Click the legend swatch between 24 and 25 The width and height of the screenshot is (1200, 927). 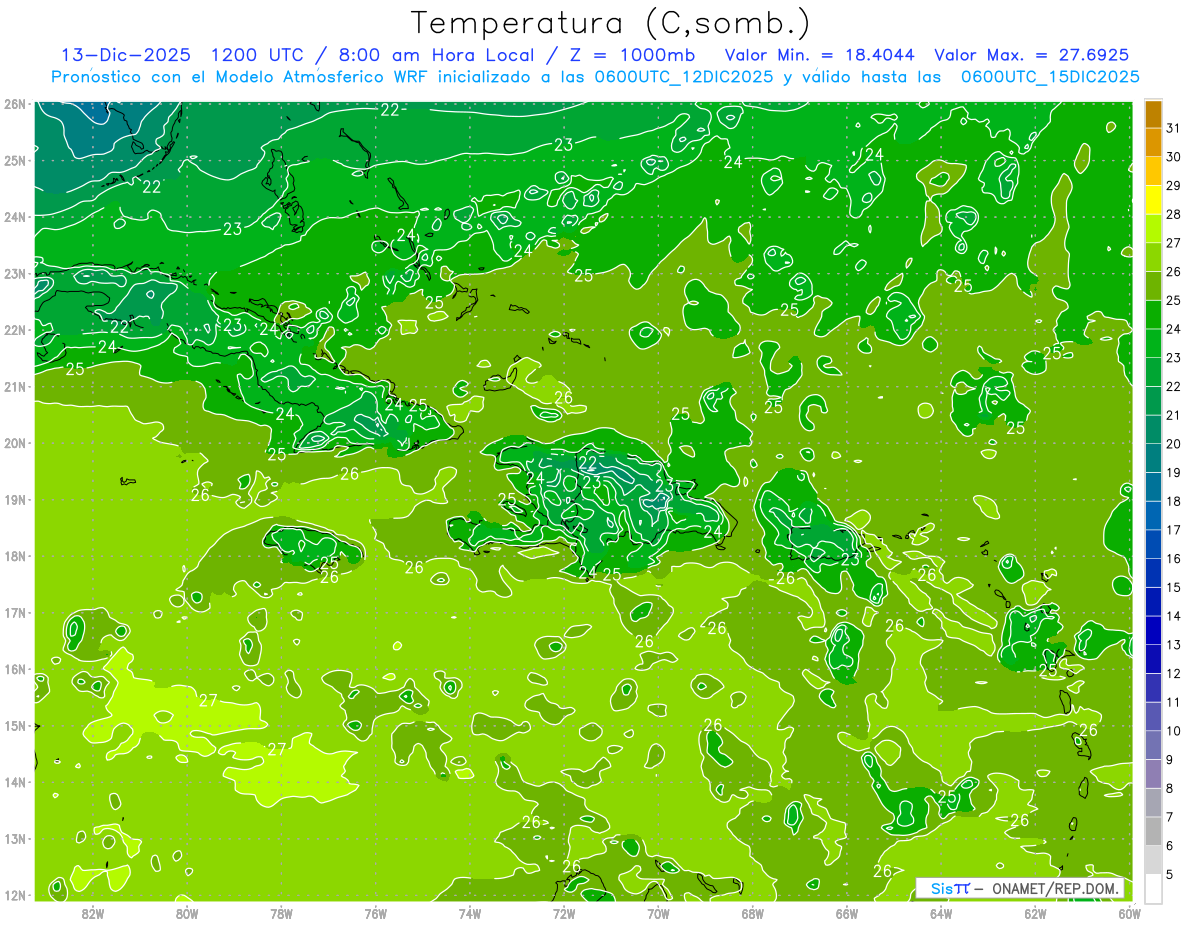coord(1153,314)
